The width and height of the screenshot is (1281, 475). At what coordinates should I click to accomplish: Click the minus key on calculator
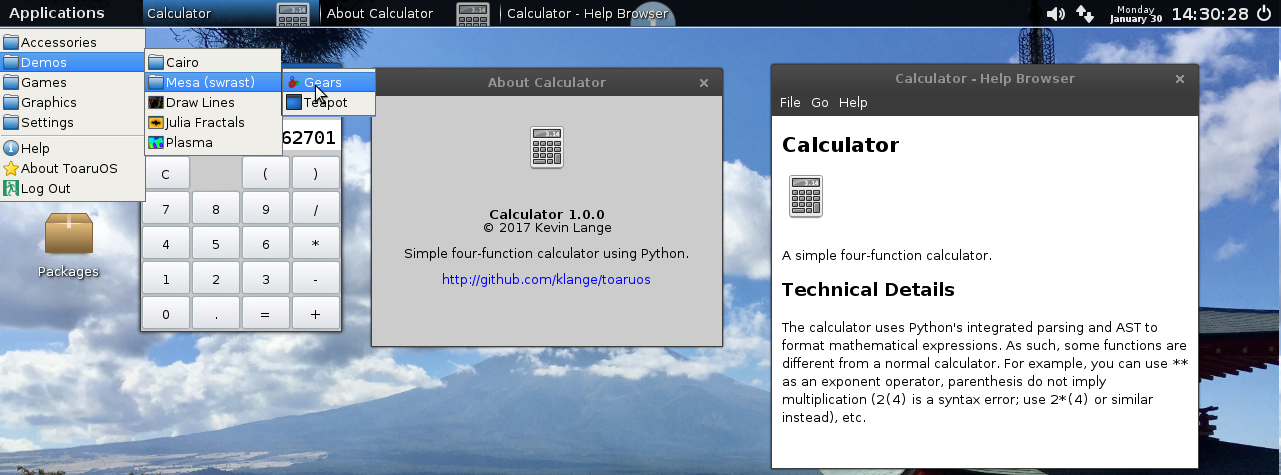coord(315,279)
